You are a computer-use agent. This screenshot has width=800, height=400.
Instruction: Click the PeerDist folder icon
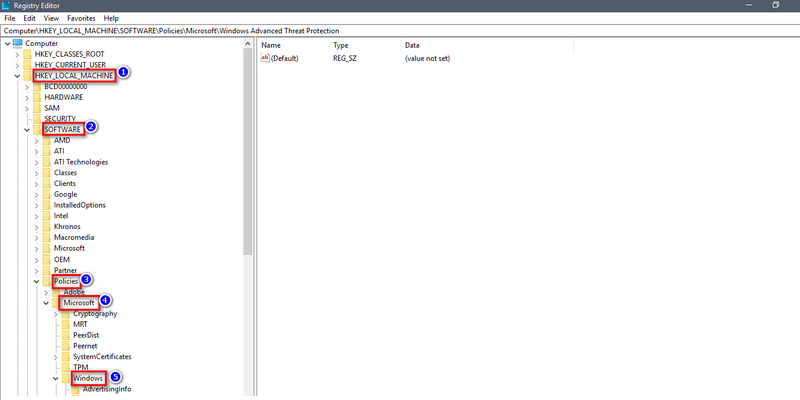click(65, 335)
